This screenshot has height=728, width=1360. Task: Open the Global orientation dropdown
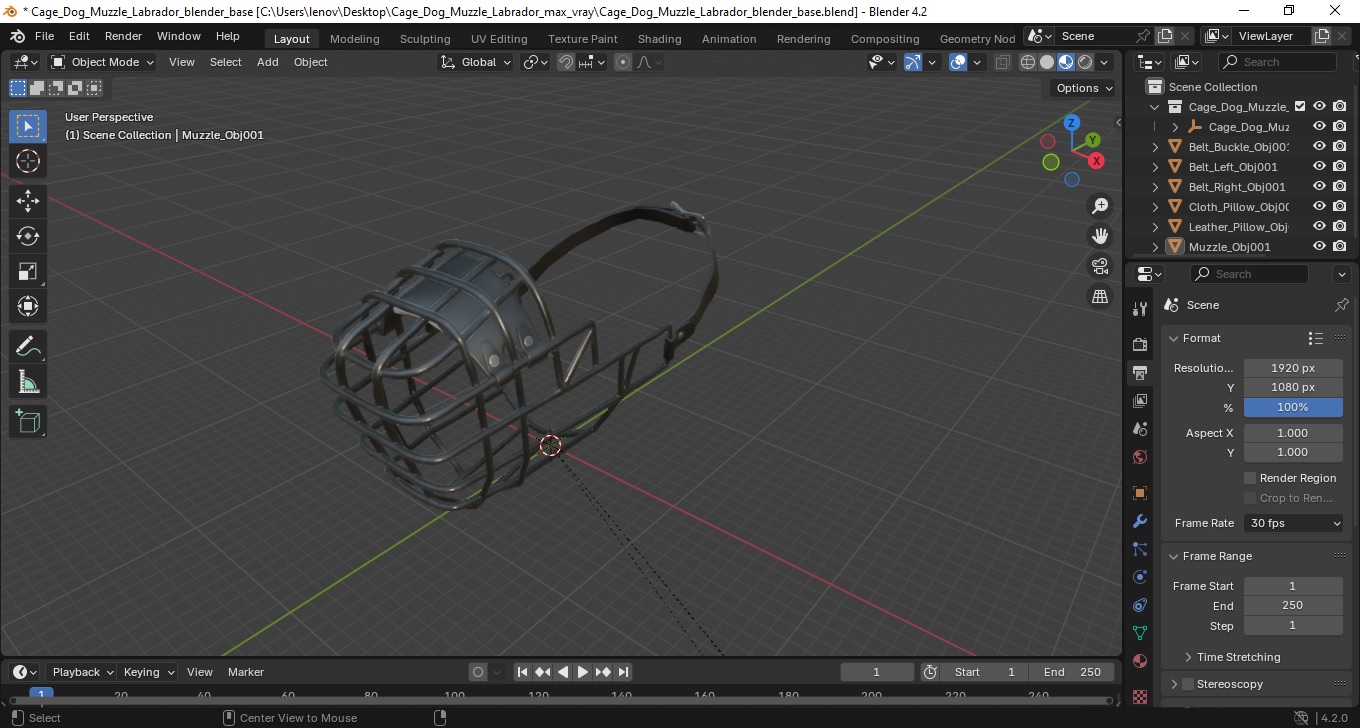click(476, 62)
